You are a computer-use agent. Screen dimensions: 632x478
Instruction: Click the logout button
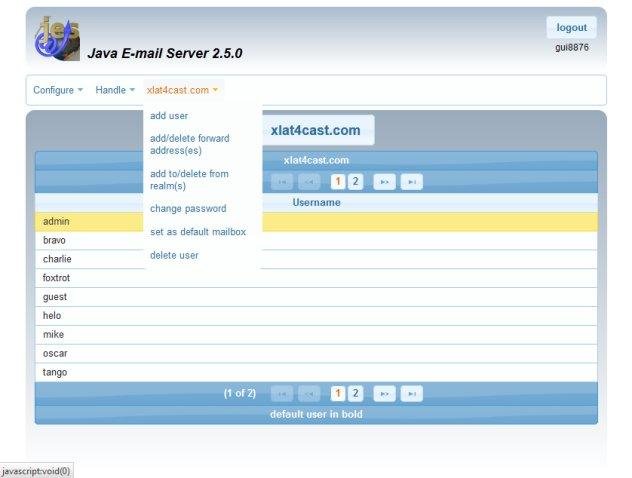[572, 27]
